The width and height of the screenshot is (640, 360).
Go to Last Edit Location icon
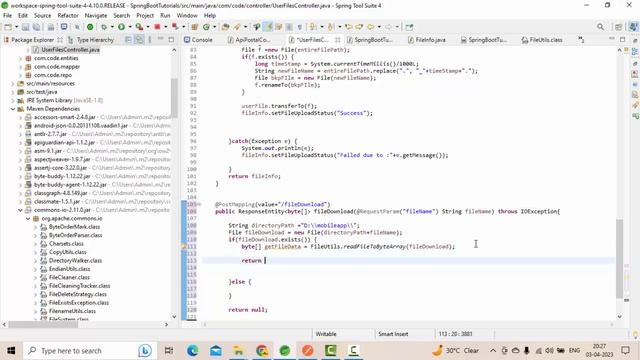pos(349,27)
